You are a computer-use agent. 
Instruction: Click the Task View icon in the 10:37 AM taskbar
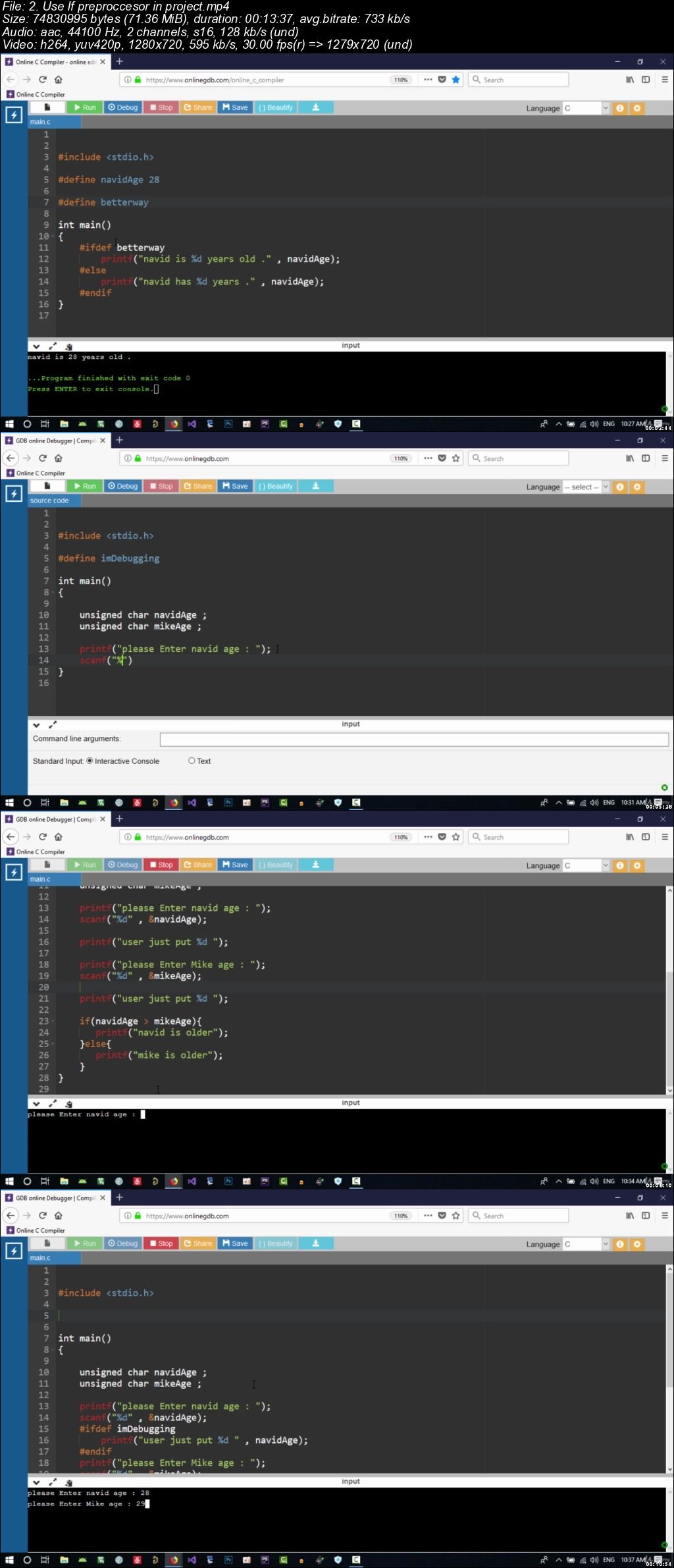45,1560
